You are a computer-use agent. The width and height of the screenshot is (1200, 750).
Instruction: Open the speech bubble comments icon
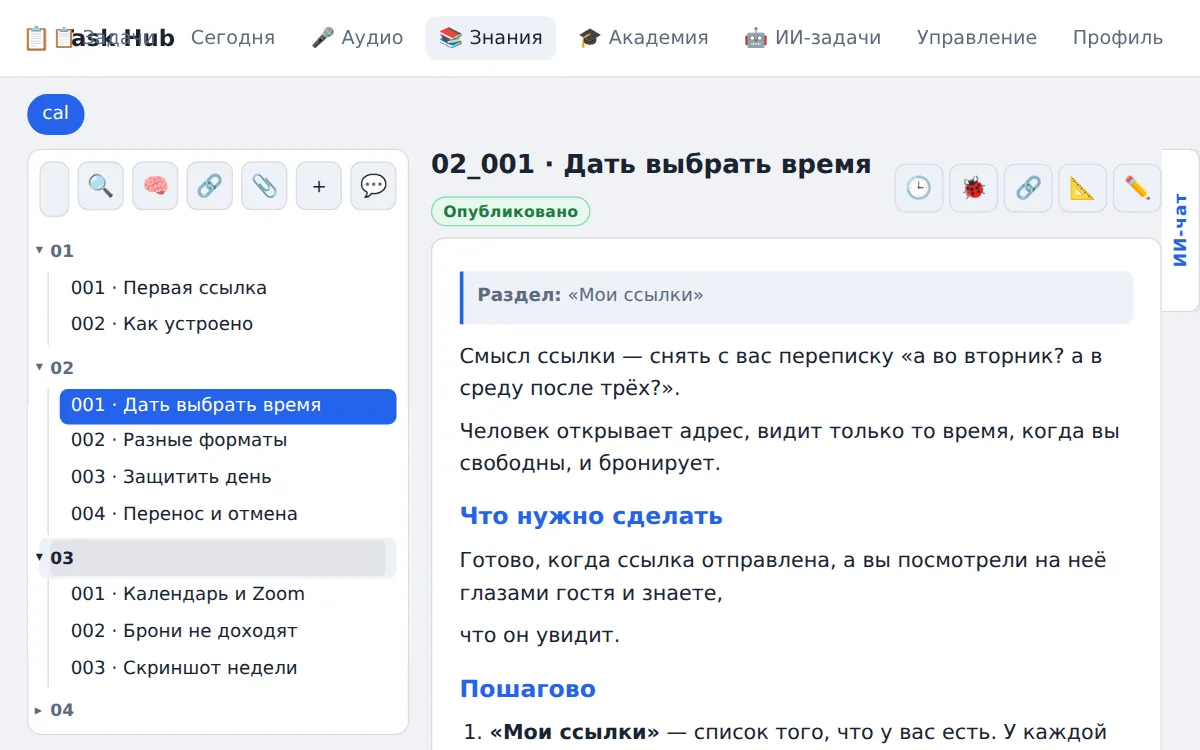click(373, 186)
